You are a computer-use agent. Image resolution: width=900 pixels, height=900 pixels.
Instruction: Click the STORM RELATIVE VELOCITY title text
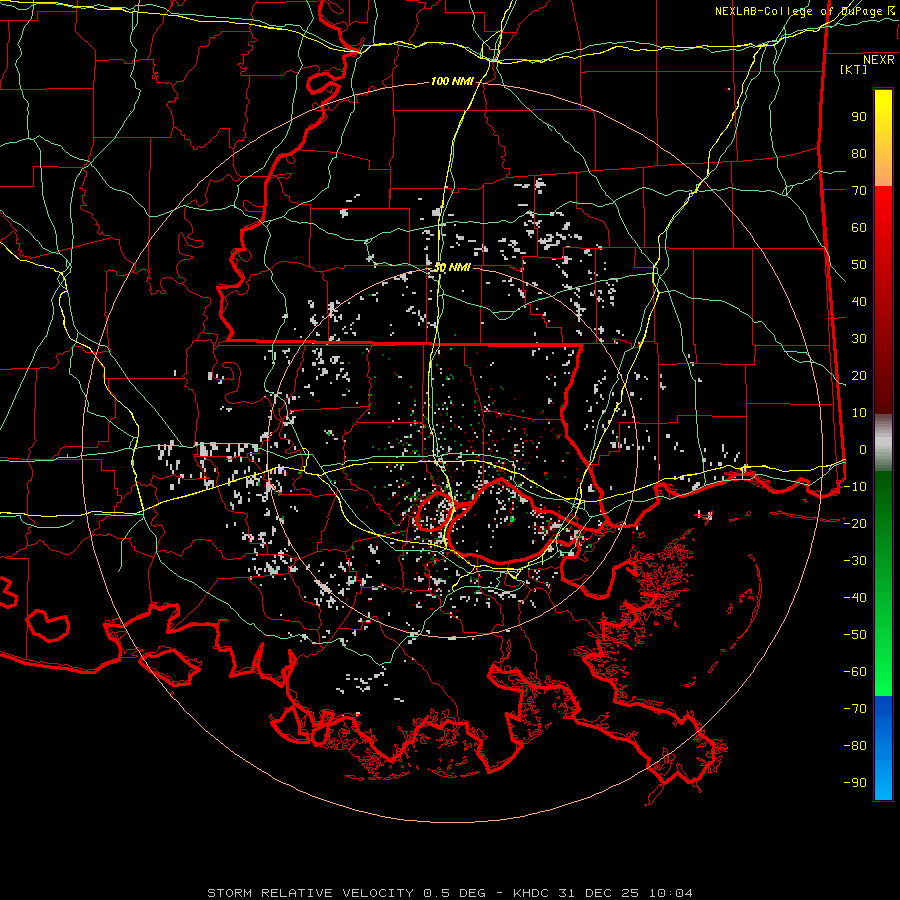point(310,893)
